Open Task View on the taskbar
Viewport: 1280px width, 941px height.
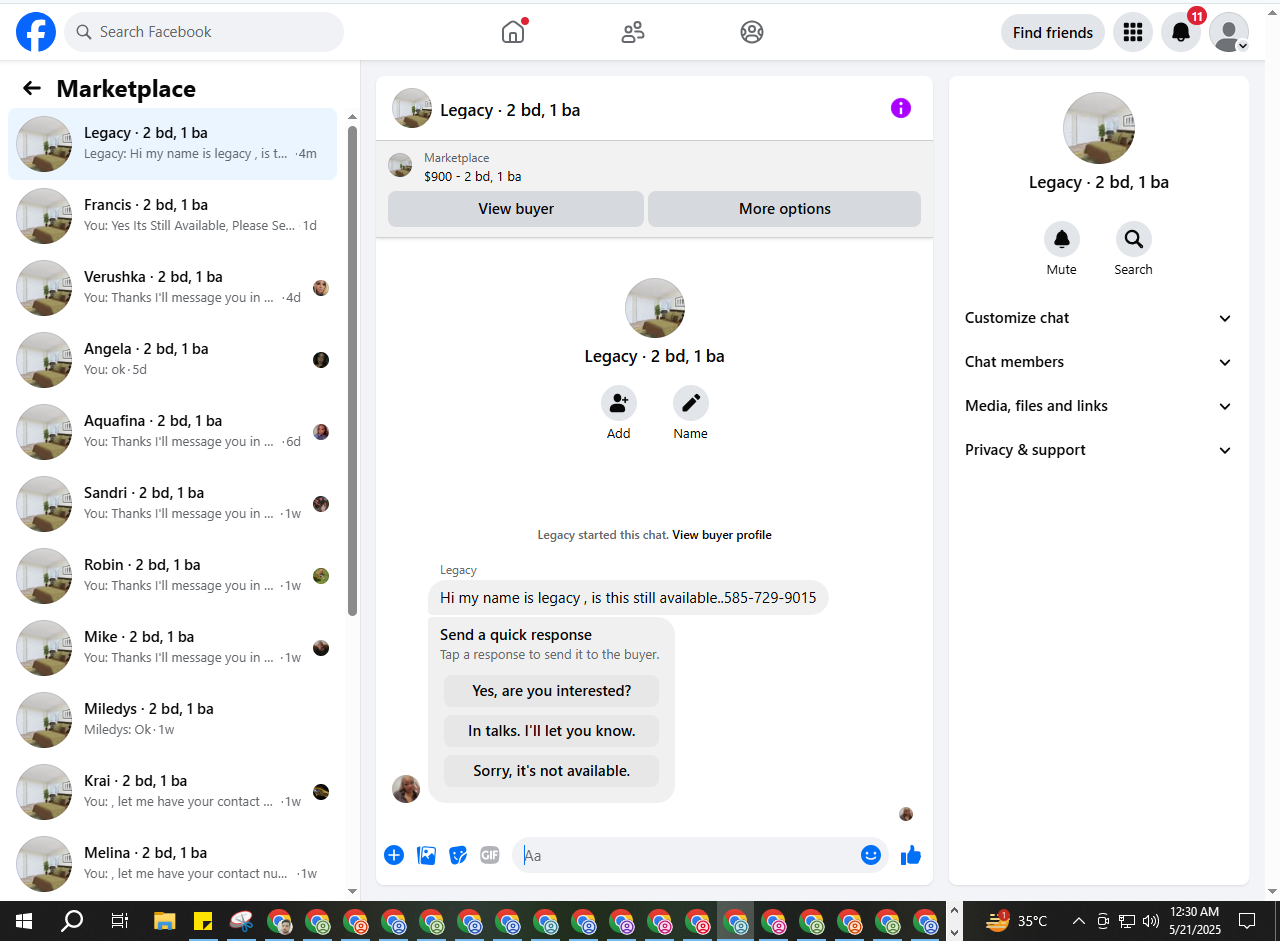(119, 921)
